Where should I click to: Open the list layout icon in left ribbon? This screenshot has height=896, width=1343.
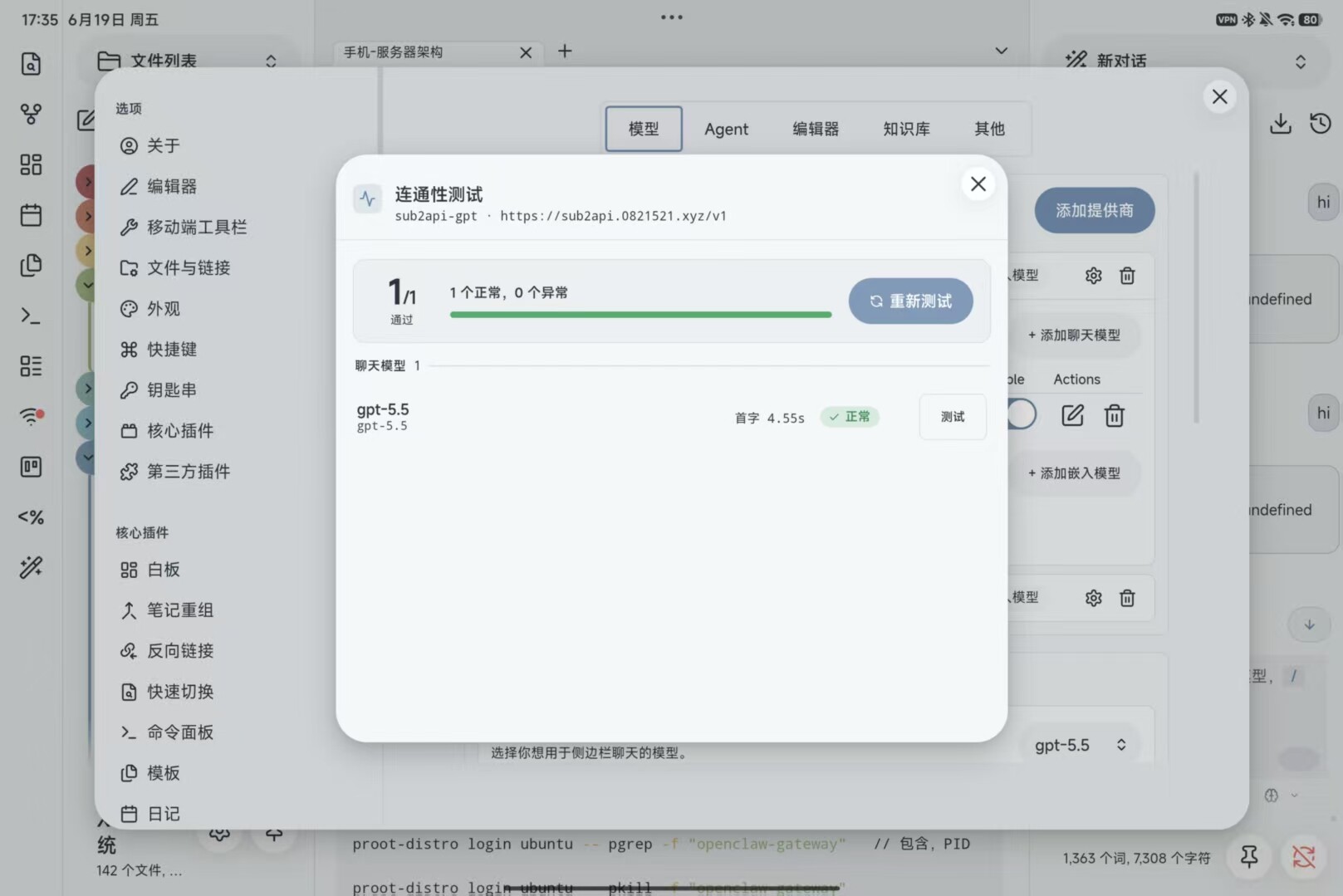(x=31, y=366)
